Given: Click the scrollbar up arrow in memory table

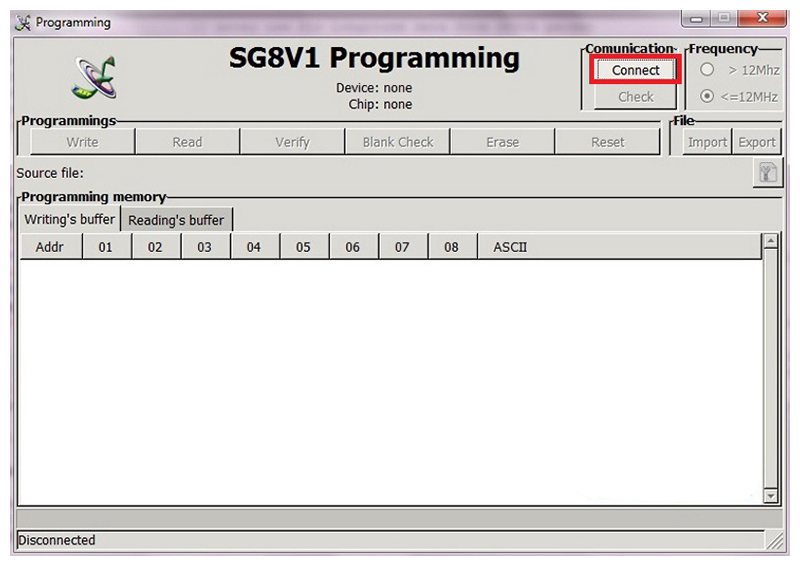Looking at the screenshot, I should coord(770,241).
